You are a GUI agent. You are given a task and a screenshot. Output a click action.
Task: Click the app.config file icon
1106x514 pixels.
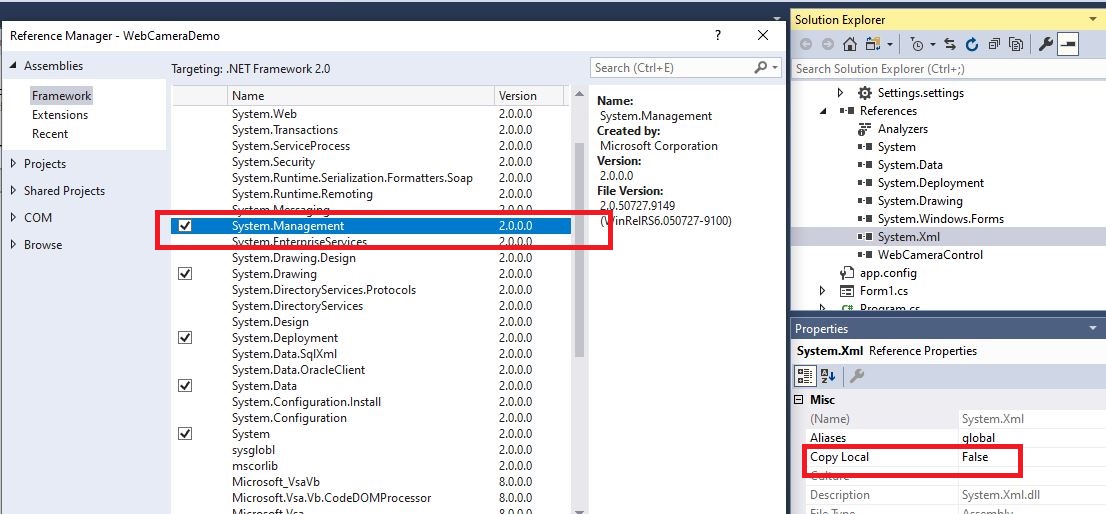(x=846, y=273)
